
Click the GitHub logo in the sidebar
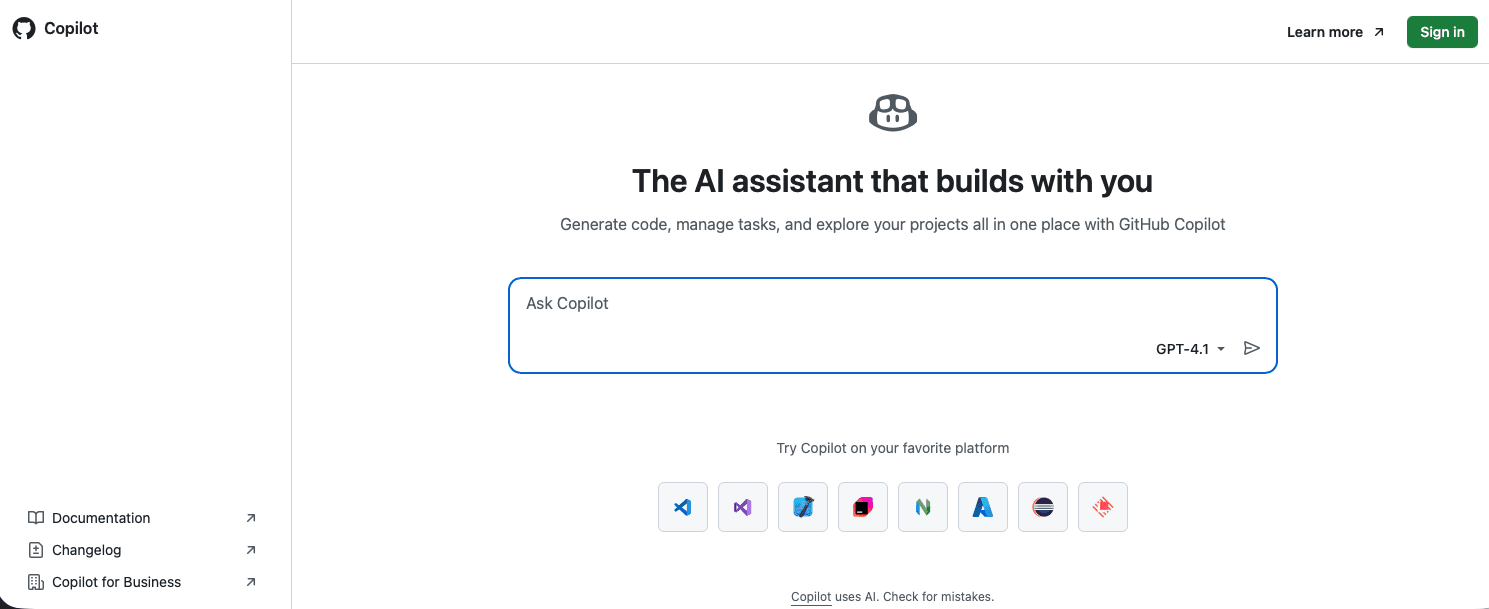coord(24,28)
